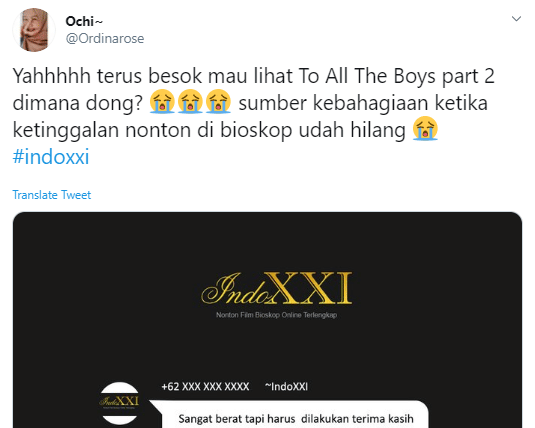Click the gold IndoXXI logo
Screen dimensions: 535x428
277,288
